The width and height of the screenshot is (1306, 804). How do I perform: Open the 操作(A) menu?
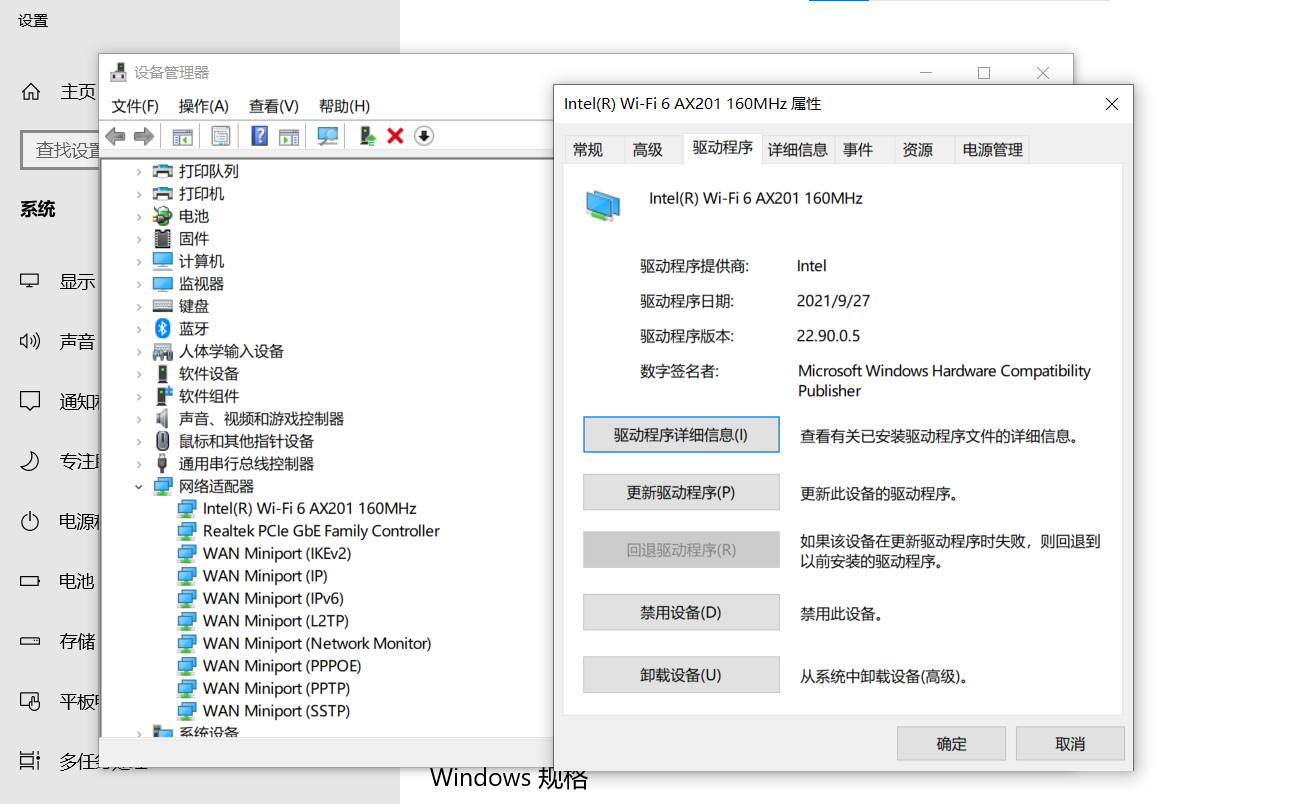[x=203, y=106]
